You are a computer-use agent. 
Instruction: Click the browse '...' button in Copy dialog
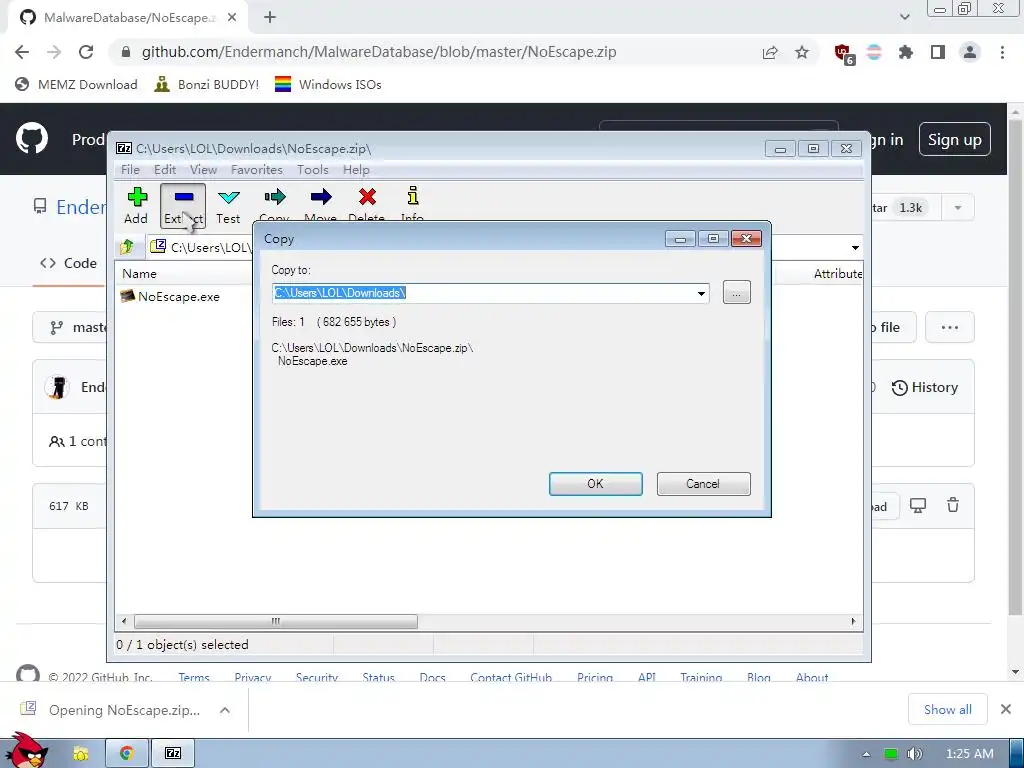737,293
